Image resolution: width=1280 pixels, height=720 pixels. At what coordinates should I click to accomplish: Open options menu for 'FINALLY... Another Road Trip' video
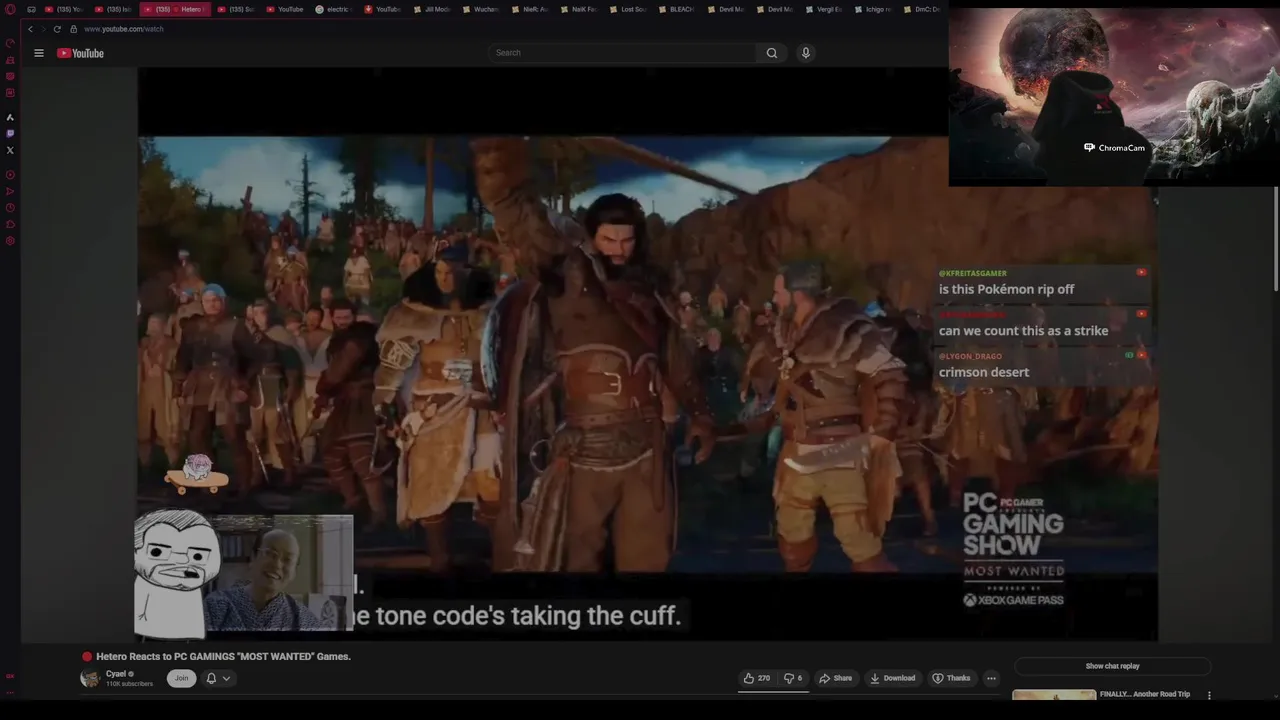(1209, 695)
